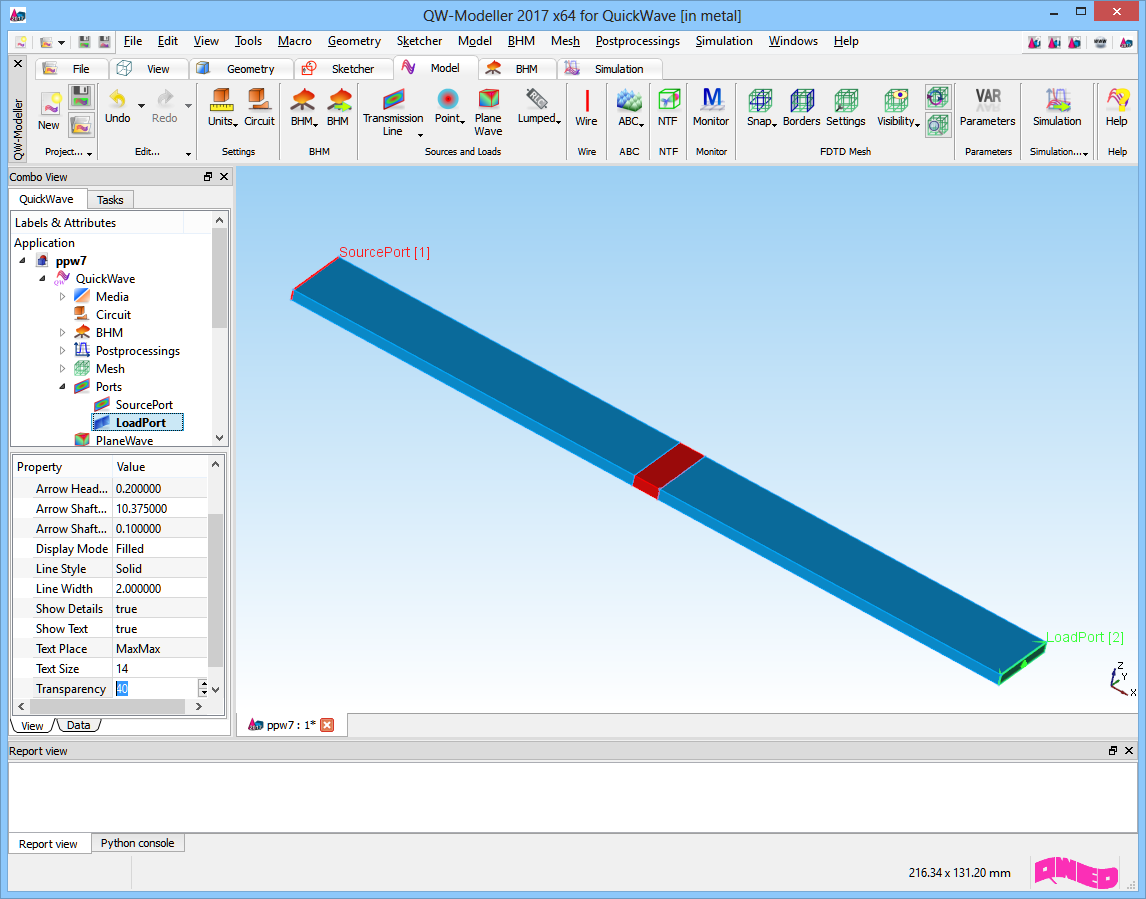Select the Transmission Line source icon
This screenshot has height=899, width=1146.
click(393, 99)
